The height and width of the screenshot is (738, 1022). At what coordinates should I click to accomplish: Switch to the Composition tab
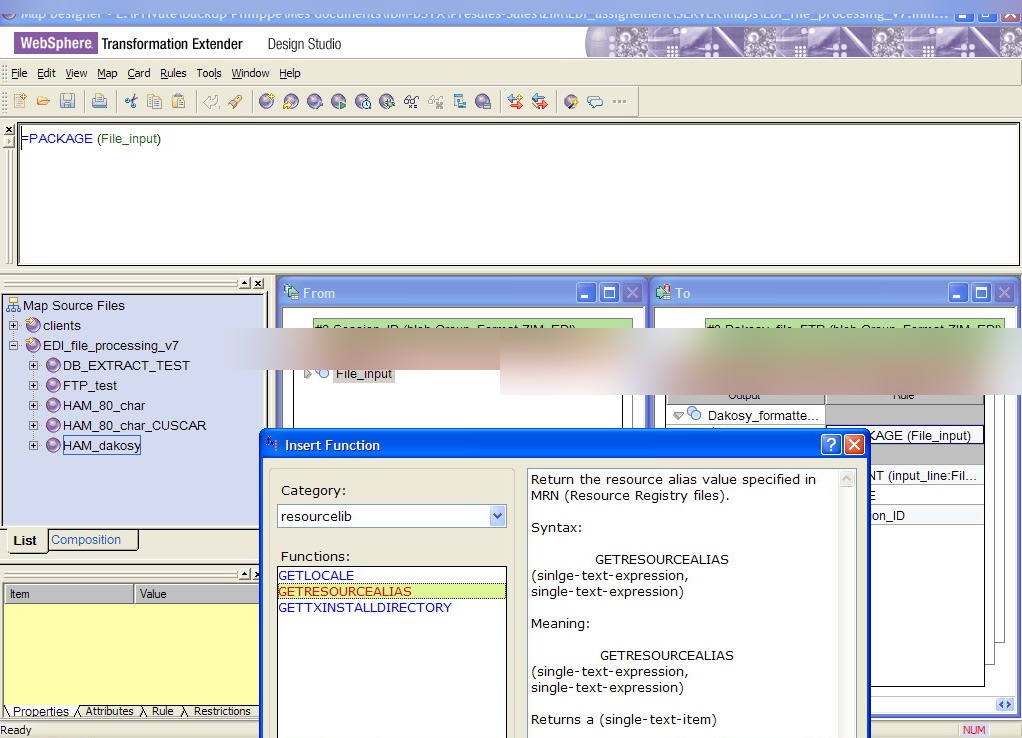click(85, 540)
